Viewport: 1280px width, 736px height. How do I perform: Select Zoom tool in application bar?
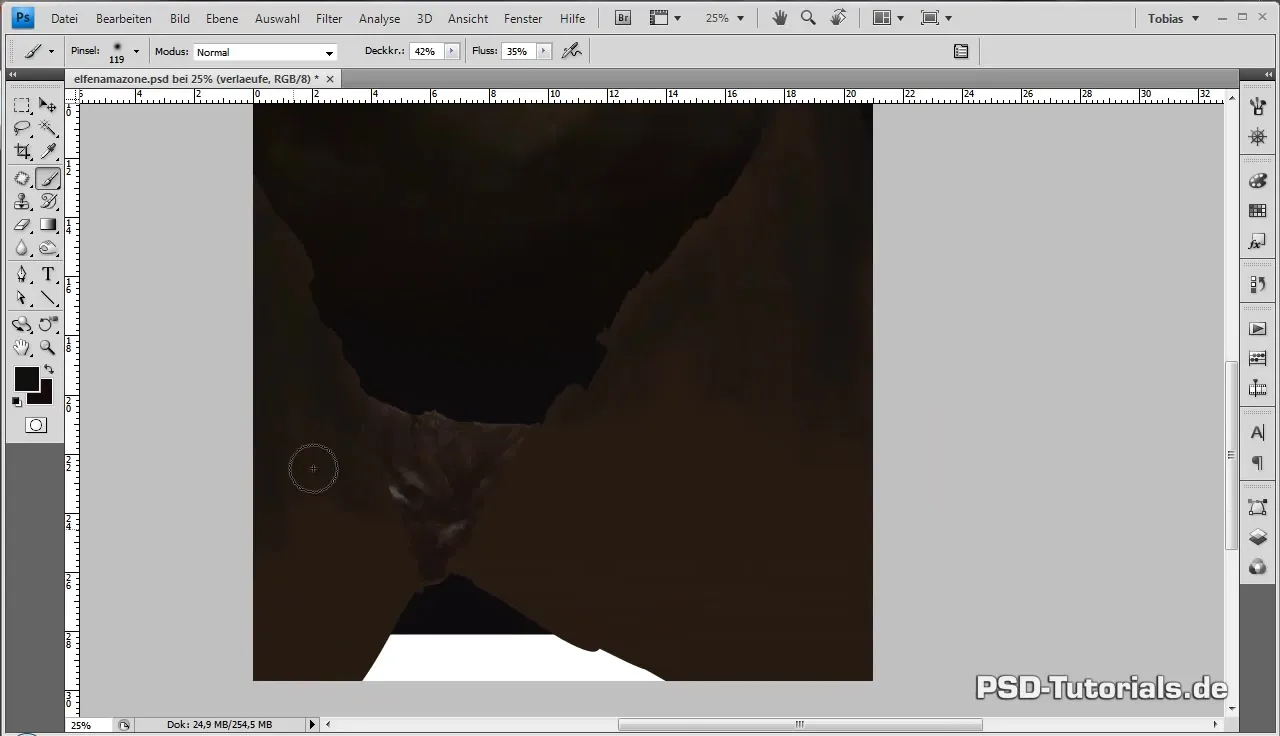pos(808,18)
